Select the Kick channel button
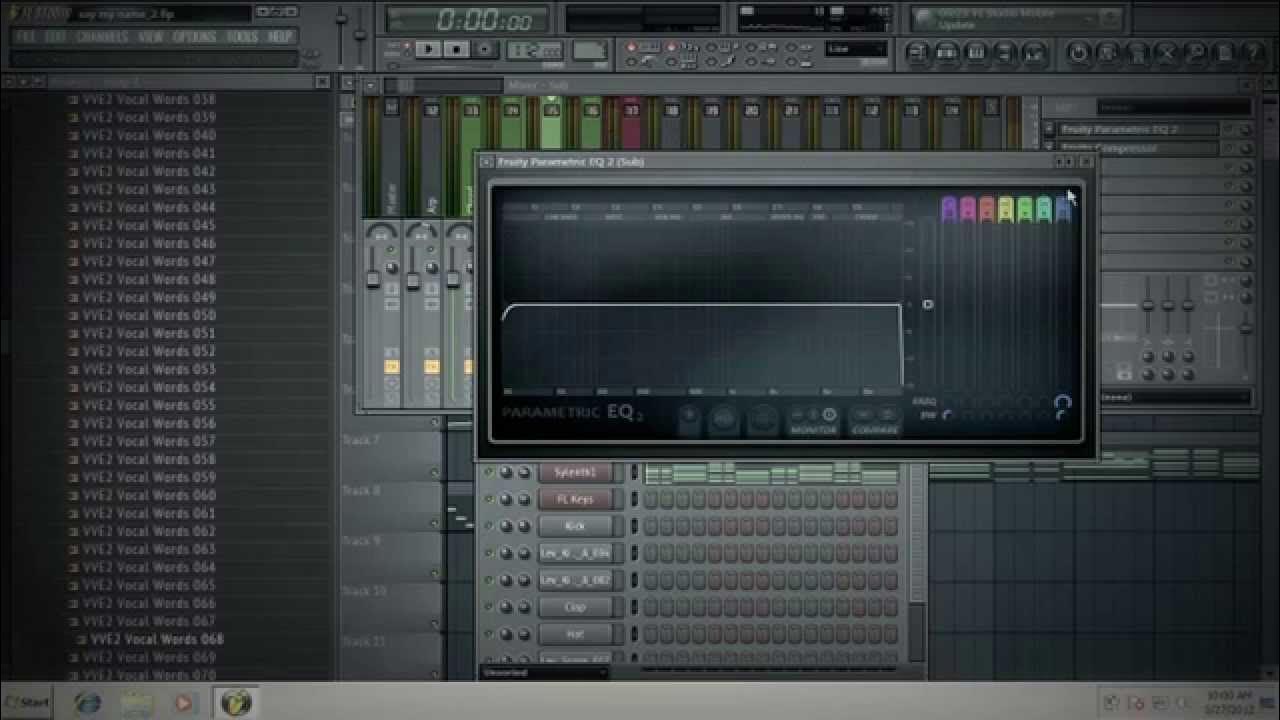 tap(575, 526)
